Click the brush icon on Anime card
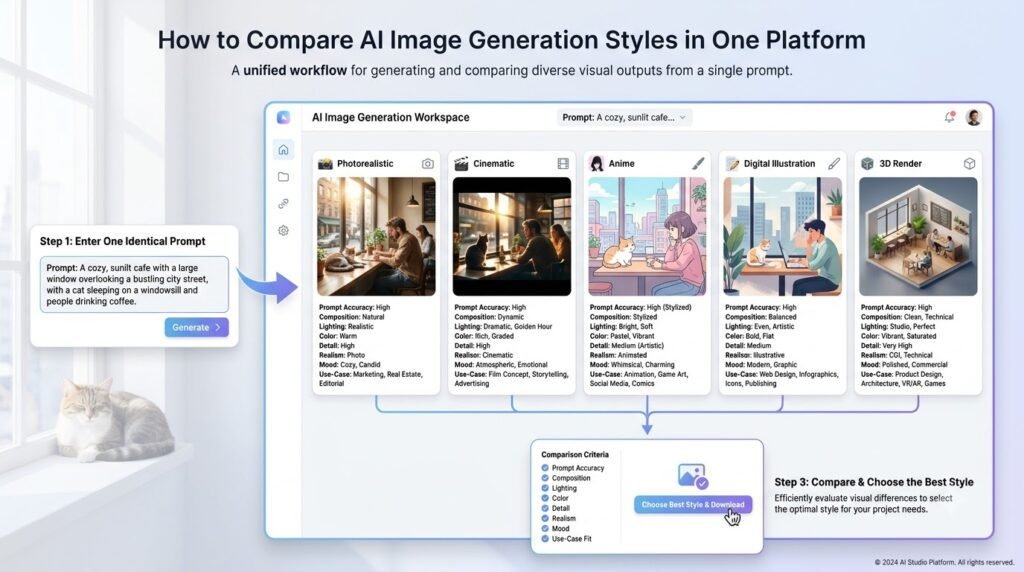This screenshot has height=572, width=1024. coord(698,163)
